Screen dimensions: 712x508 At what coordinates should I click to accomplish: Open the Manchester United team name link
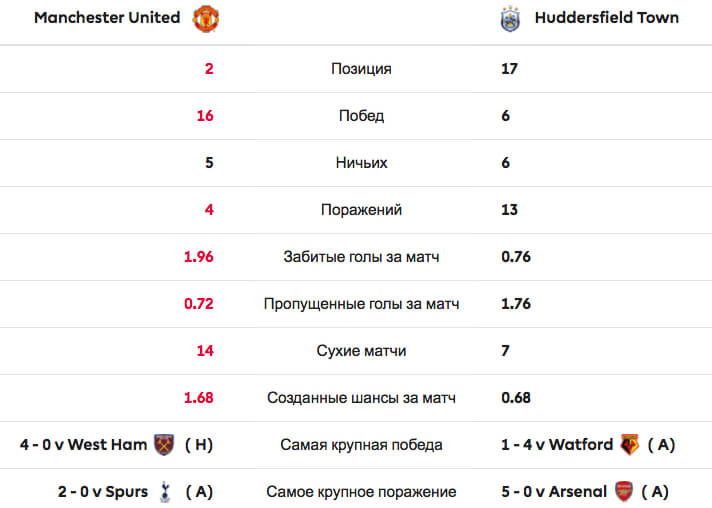tap(107, 18)
